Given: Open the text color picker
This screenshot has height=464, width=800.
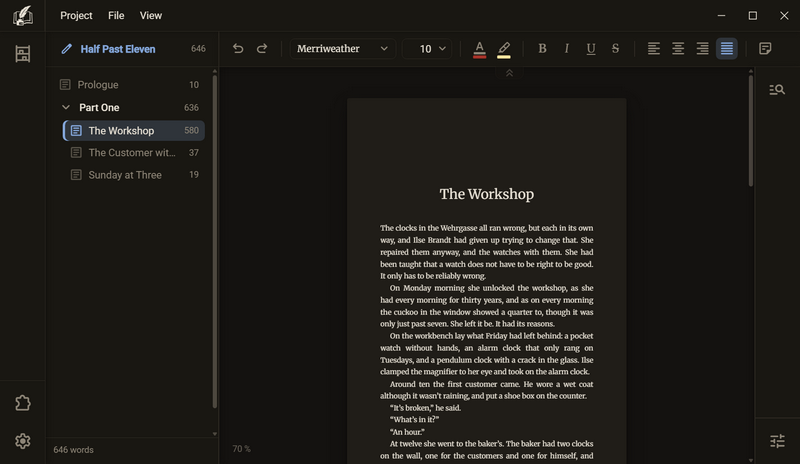Looking at the screenshot, I should [x=479, y=49].
